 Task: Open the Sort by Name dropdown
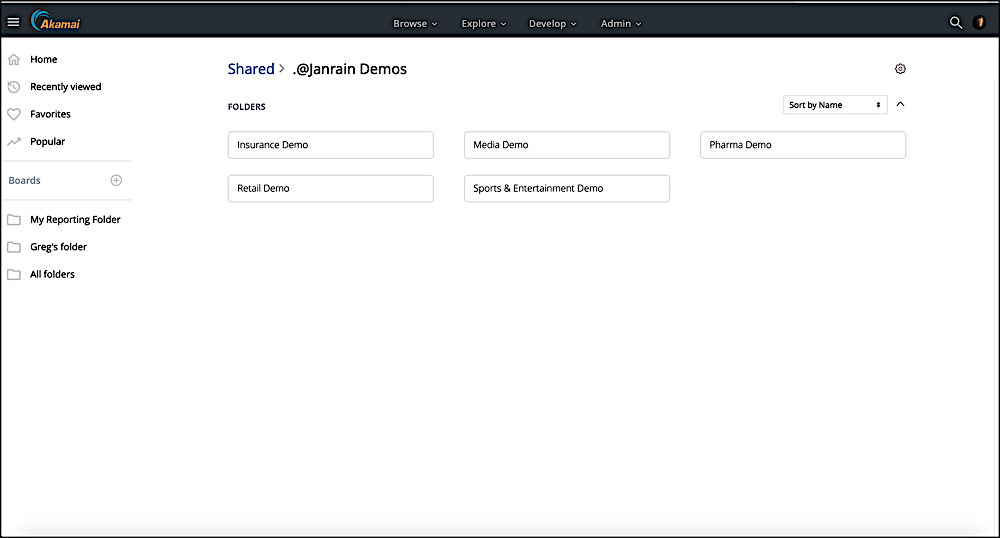[x=835, y=105]
